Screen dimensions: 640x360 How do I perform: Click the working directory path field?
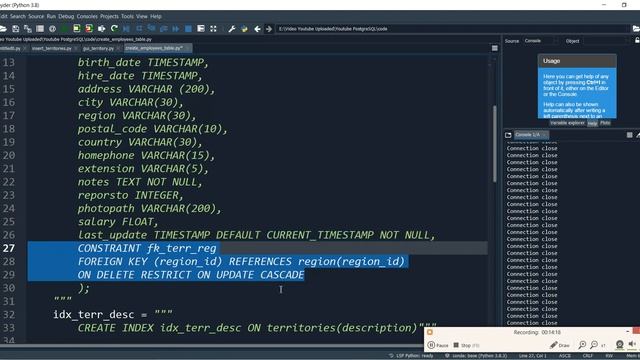coord(452,29)
